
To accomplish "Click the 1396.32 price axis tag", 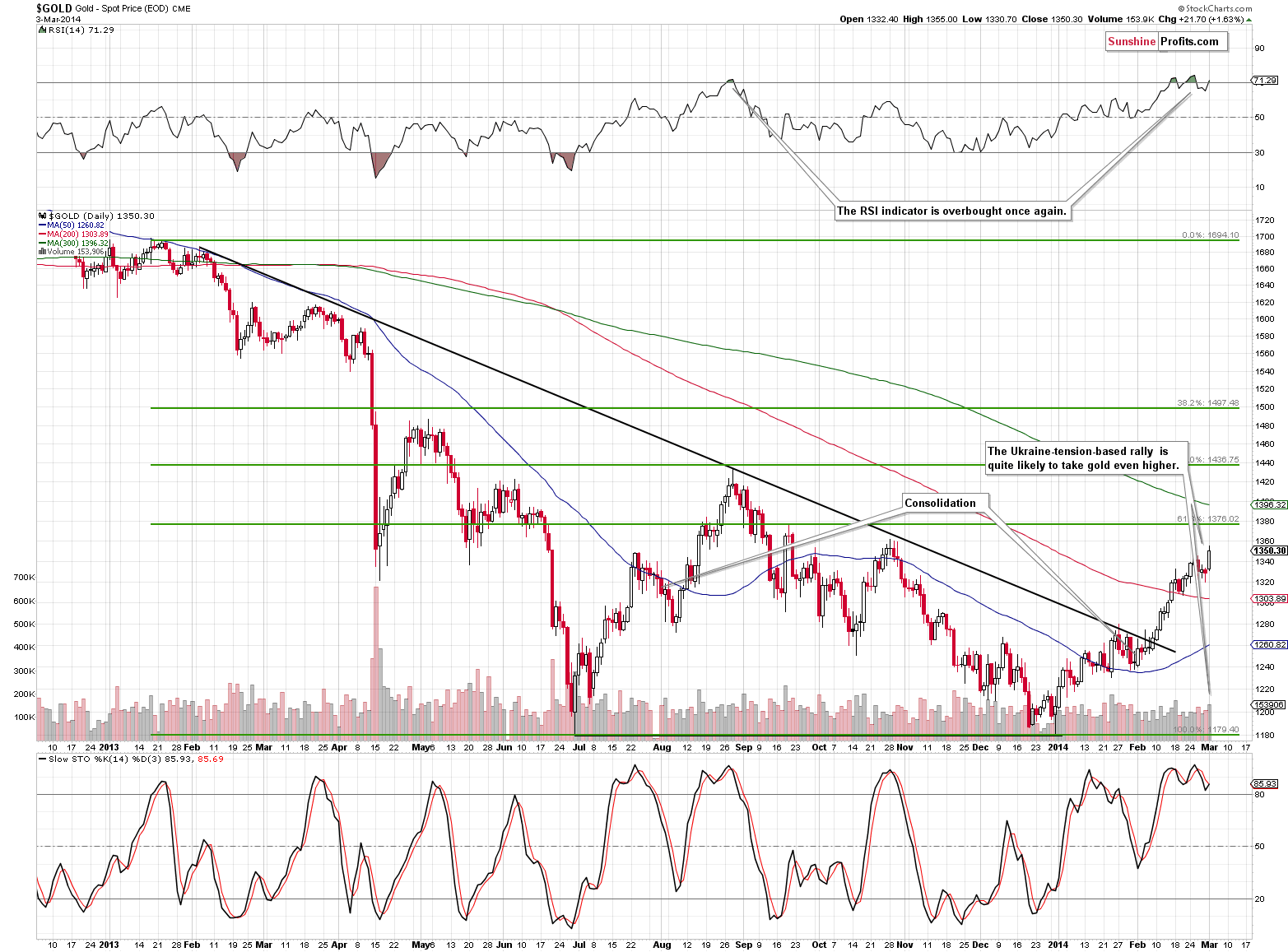I will tap(1268, 504).
